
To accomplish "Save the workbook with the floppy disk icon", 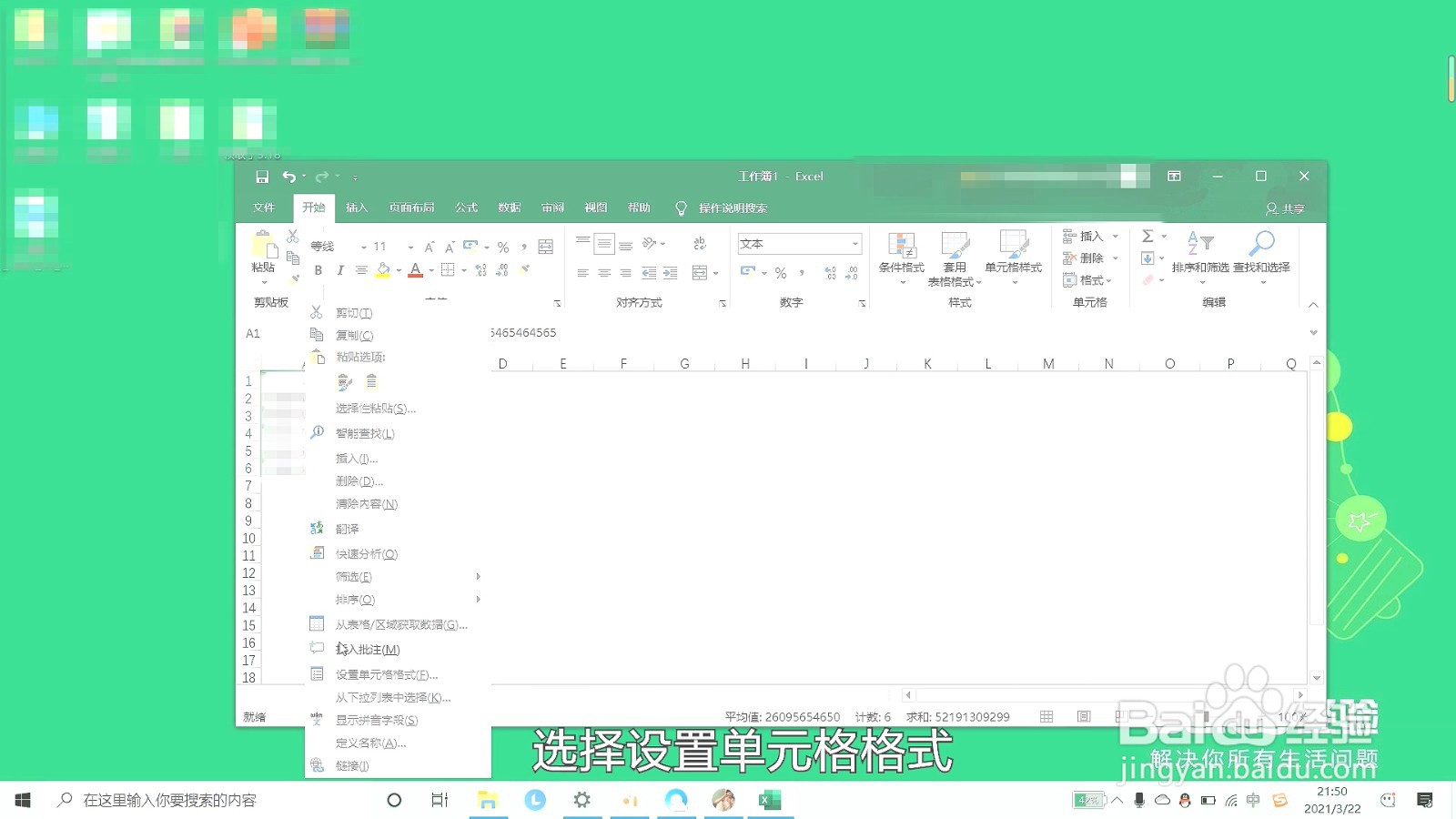I will (262, 177).
